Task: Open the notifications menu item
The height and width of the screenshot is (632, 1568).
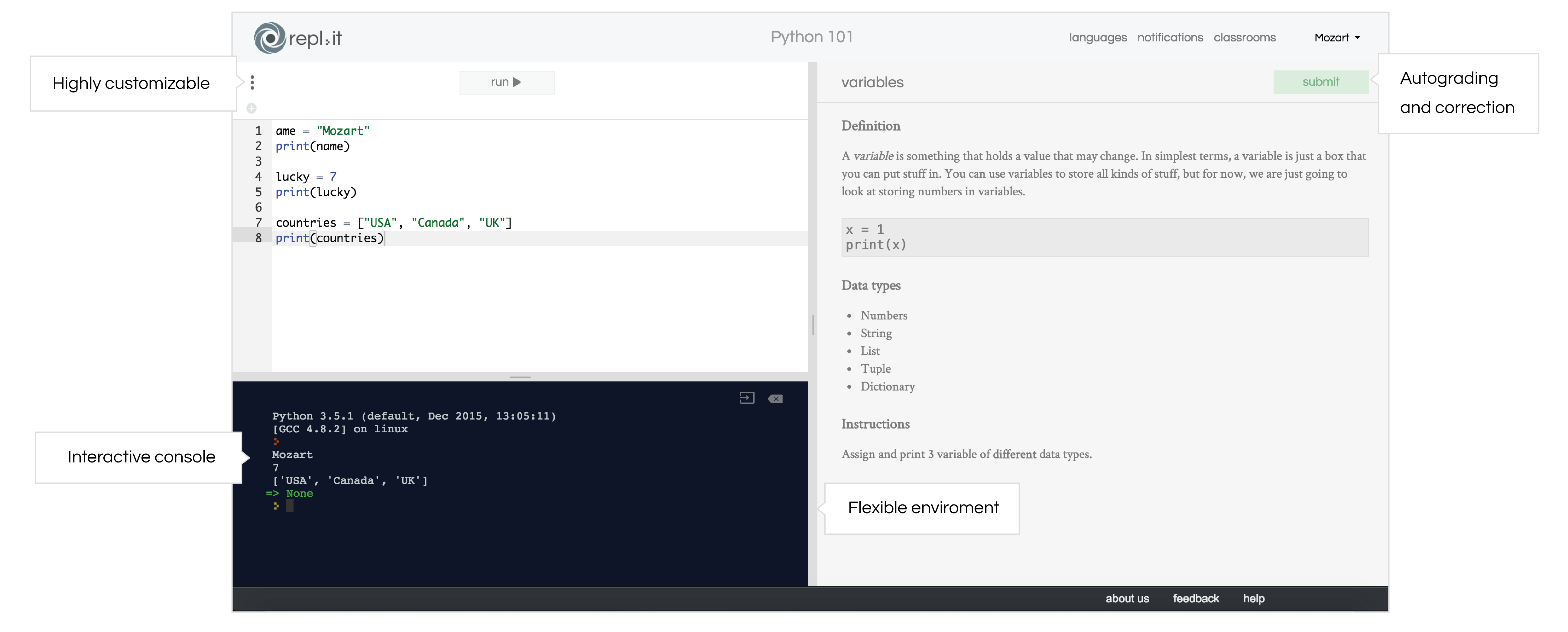Action: coord(1170,38)
